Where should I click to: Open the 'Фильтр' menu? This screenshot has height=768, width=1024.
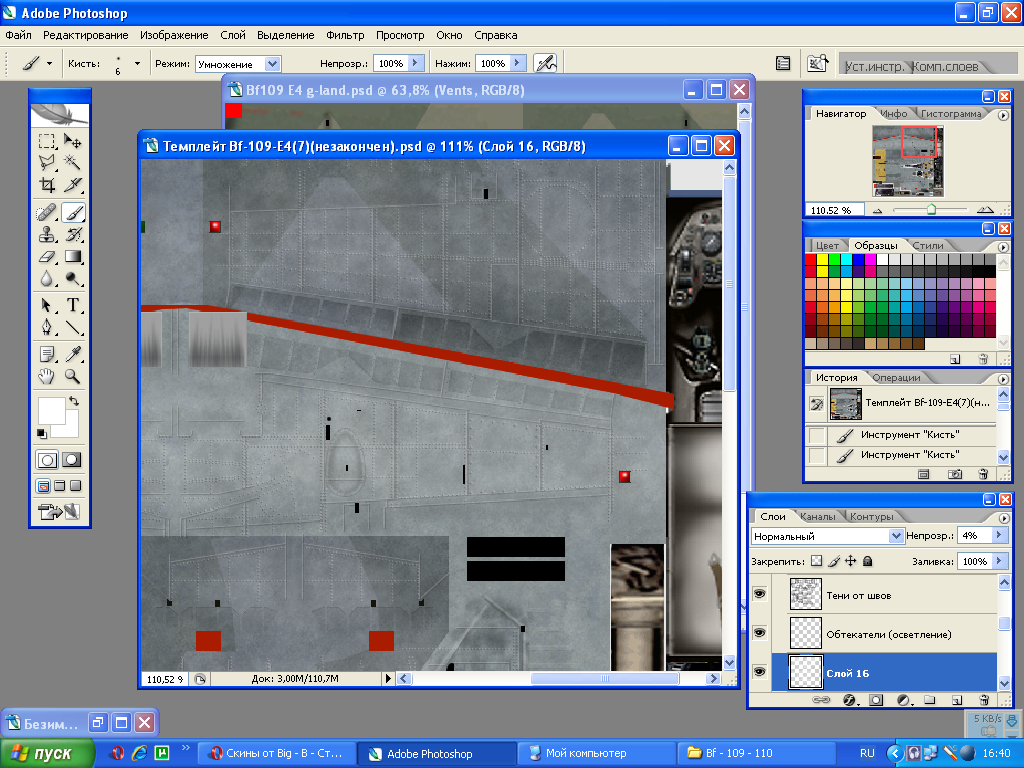click(345, 35)
